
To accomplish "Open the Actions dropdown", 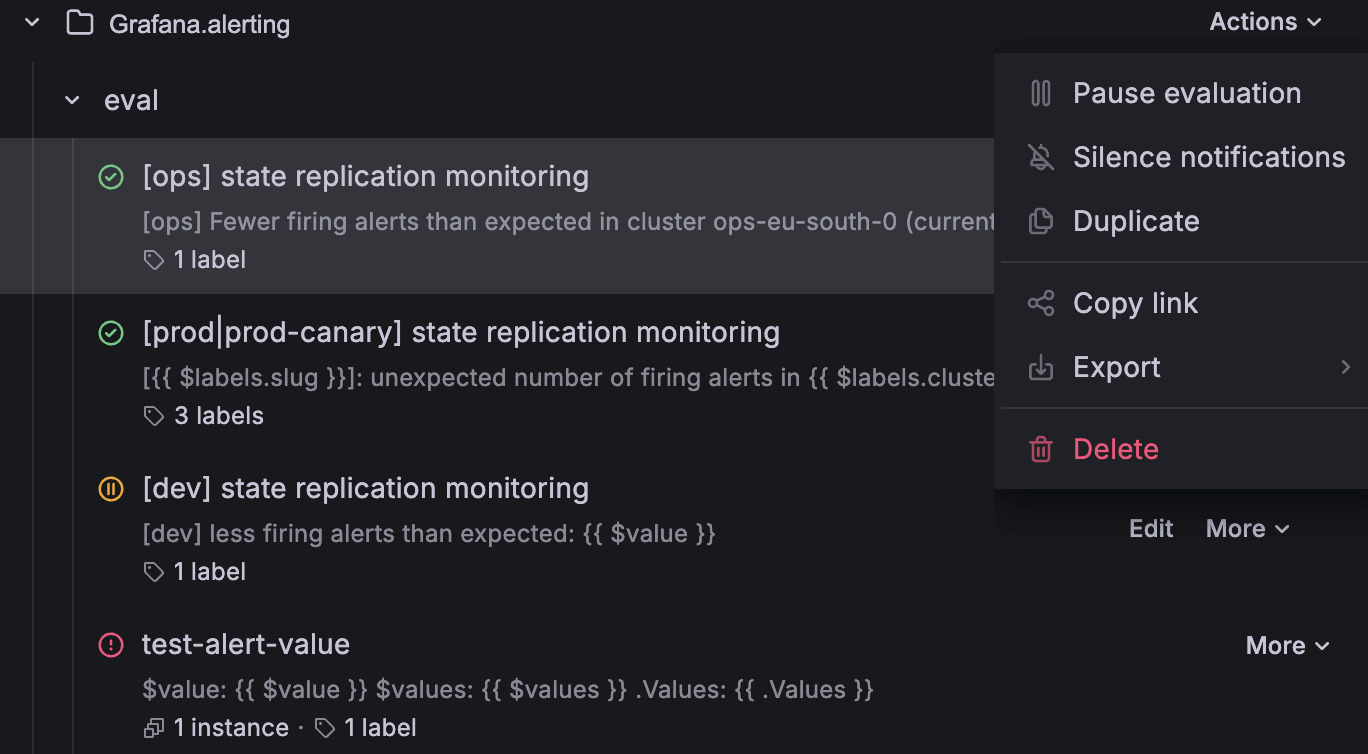I will coord(1265,21).
